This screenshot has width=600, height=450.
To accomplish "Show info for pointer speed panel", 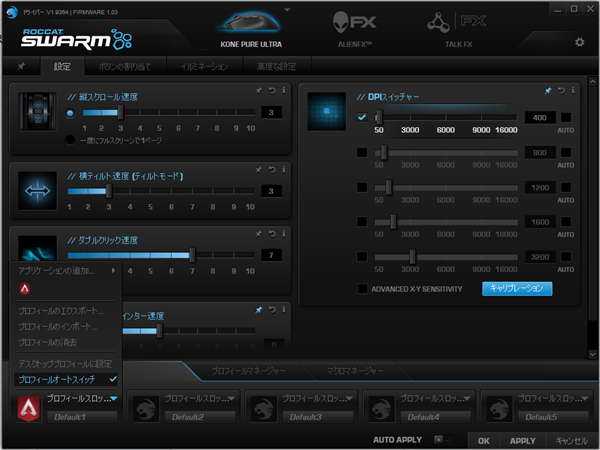I will [284, 310].
